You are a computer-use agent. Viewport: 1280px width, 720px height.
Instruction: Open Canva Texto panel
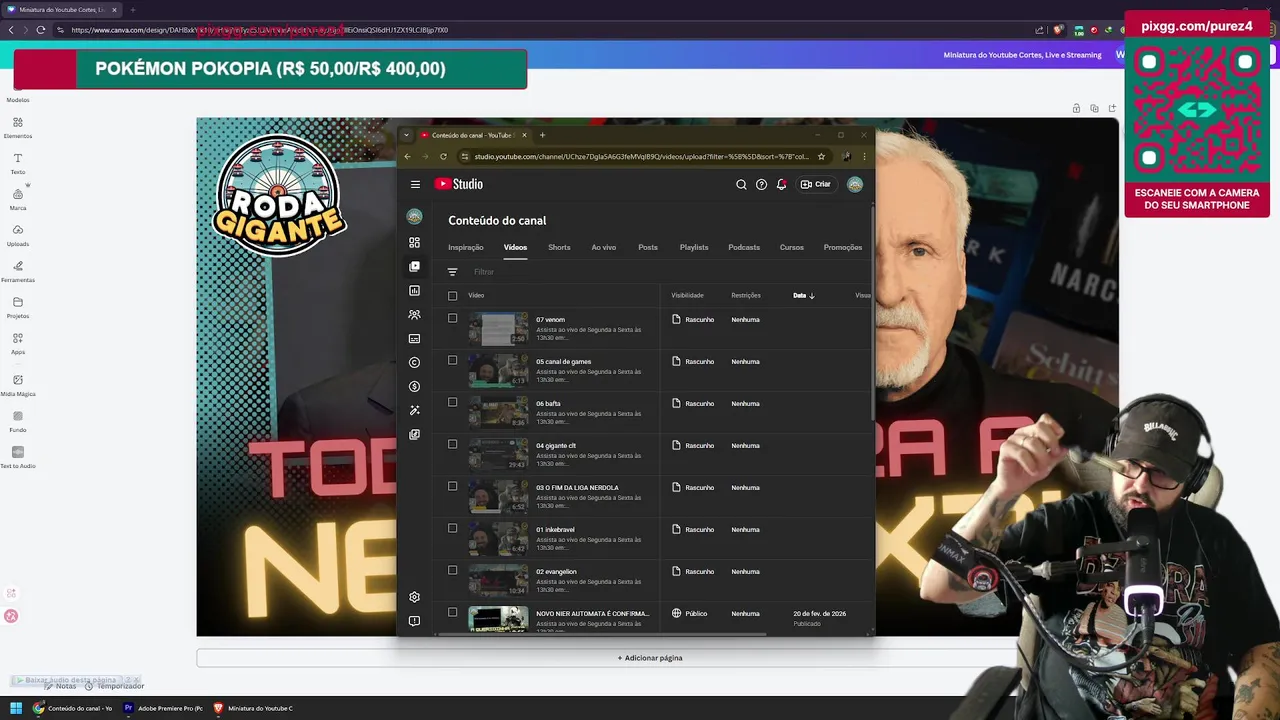click(18, 163)
